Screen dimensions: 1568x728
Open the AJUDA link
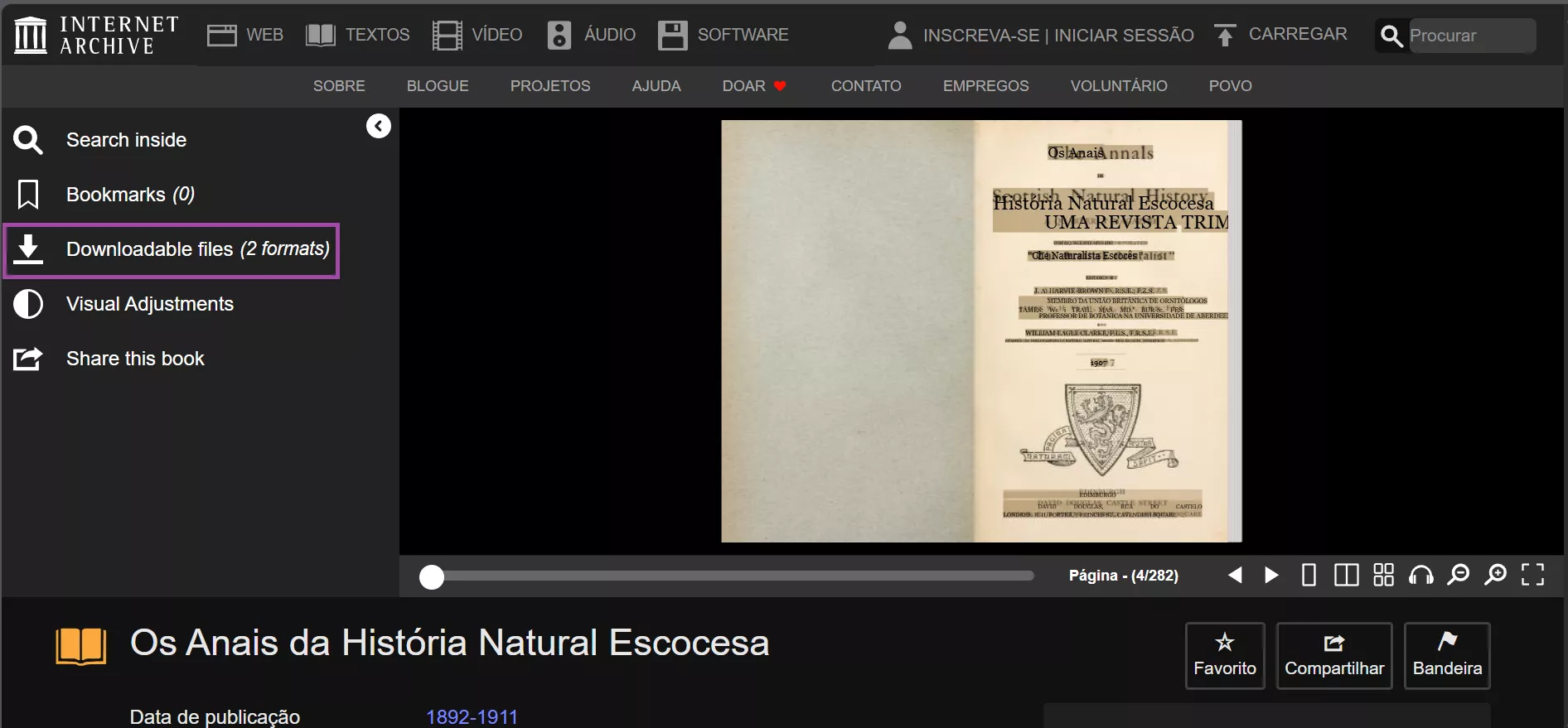(656, 86)
